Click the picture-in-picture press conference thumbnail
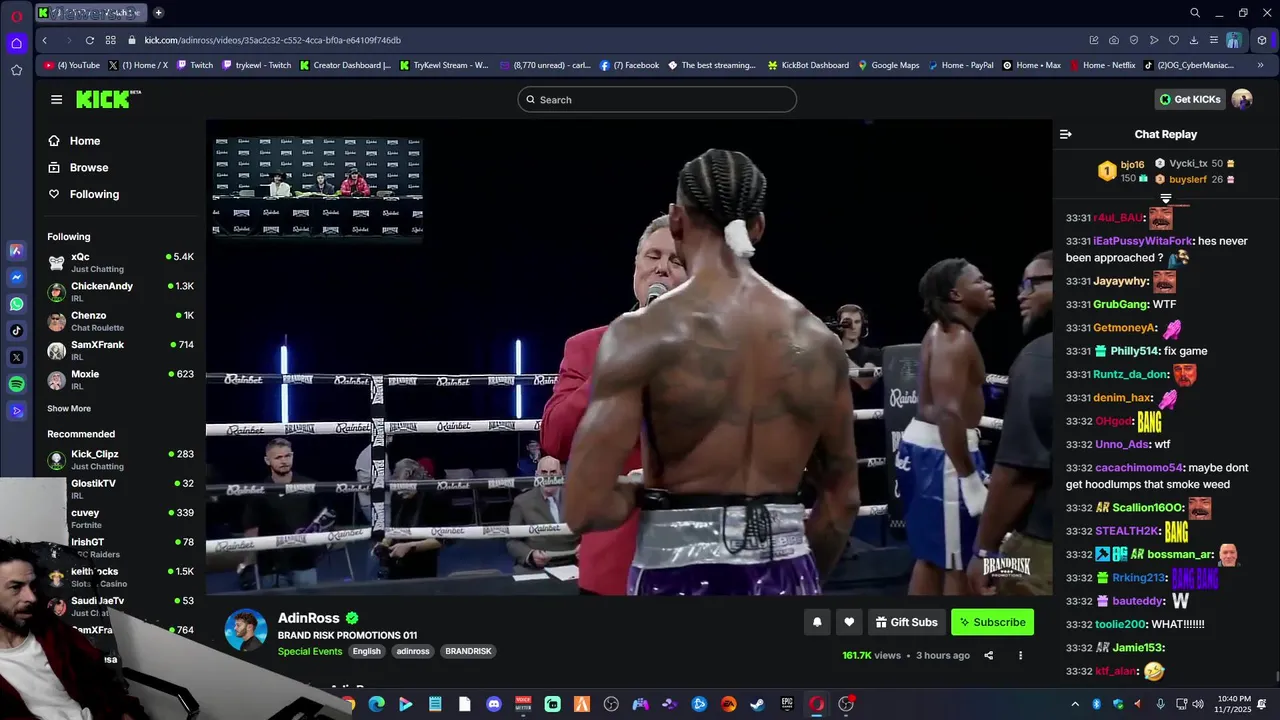Screen dimensions: 1280x720 click(x=317, y=186)
